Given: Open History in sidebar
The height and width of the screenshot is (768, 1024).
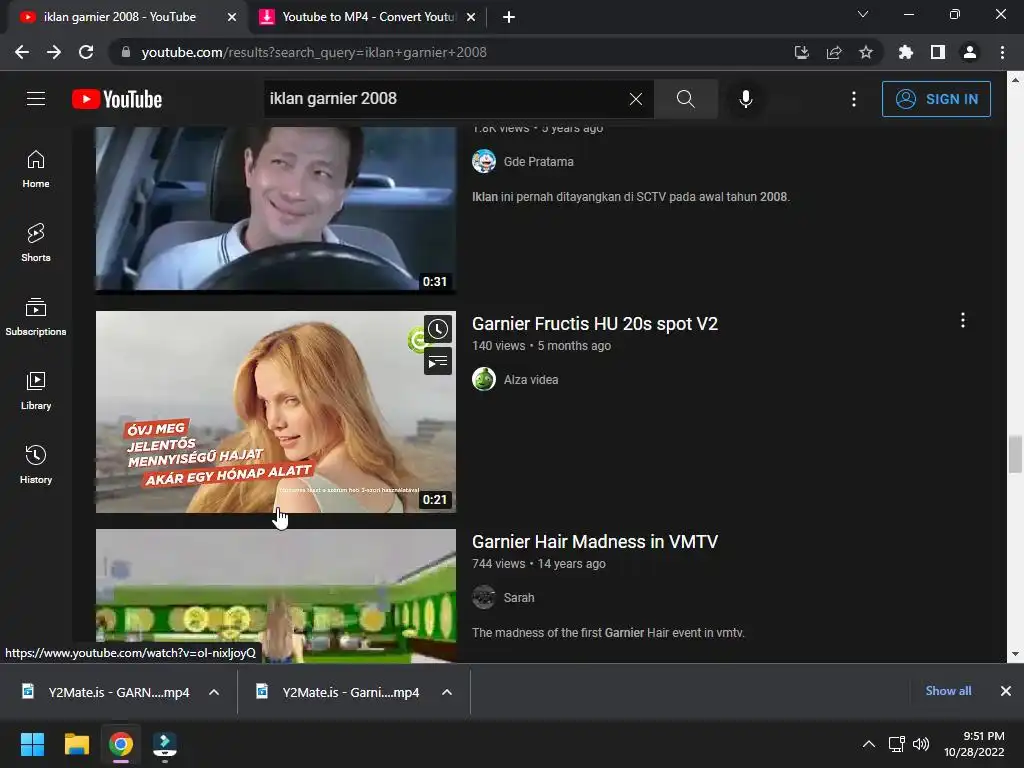Looking at the screenshot, I should pos(36,464).
